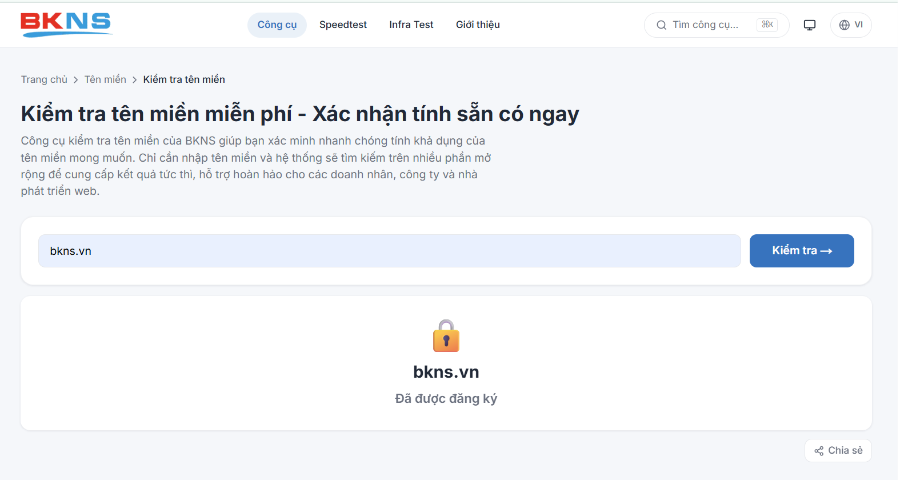The image size is (898, 481).
Task: Click the domain input containing bkns.vn
Action: (389, 251)
